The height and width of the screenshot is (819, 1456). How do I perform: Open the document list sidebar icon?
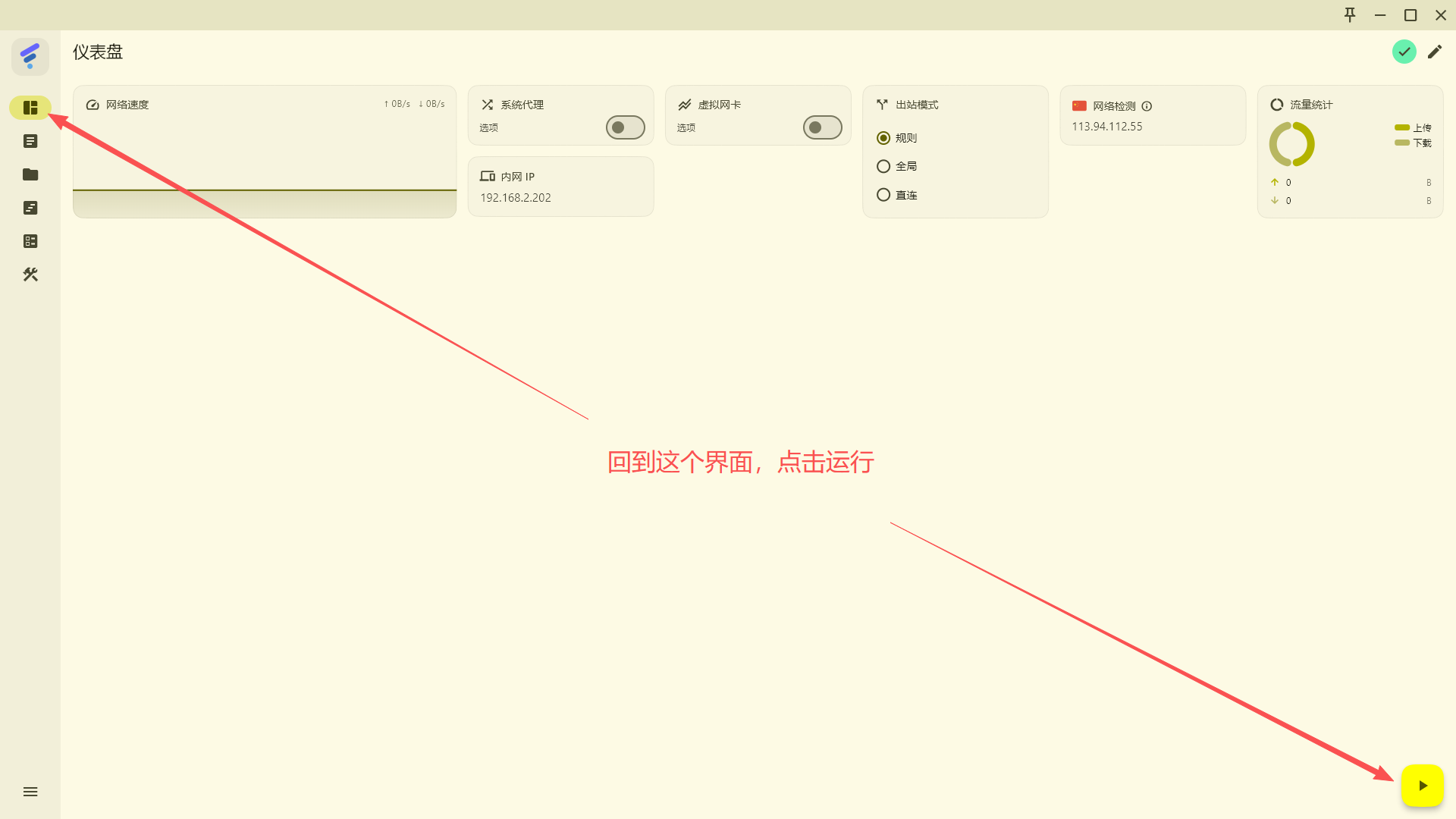(x=30, y=141)
